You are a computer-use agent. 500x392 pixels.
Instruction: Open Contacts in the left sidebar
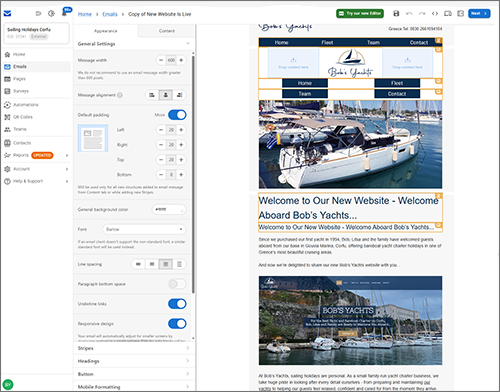point(37,143)
